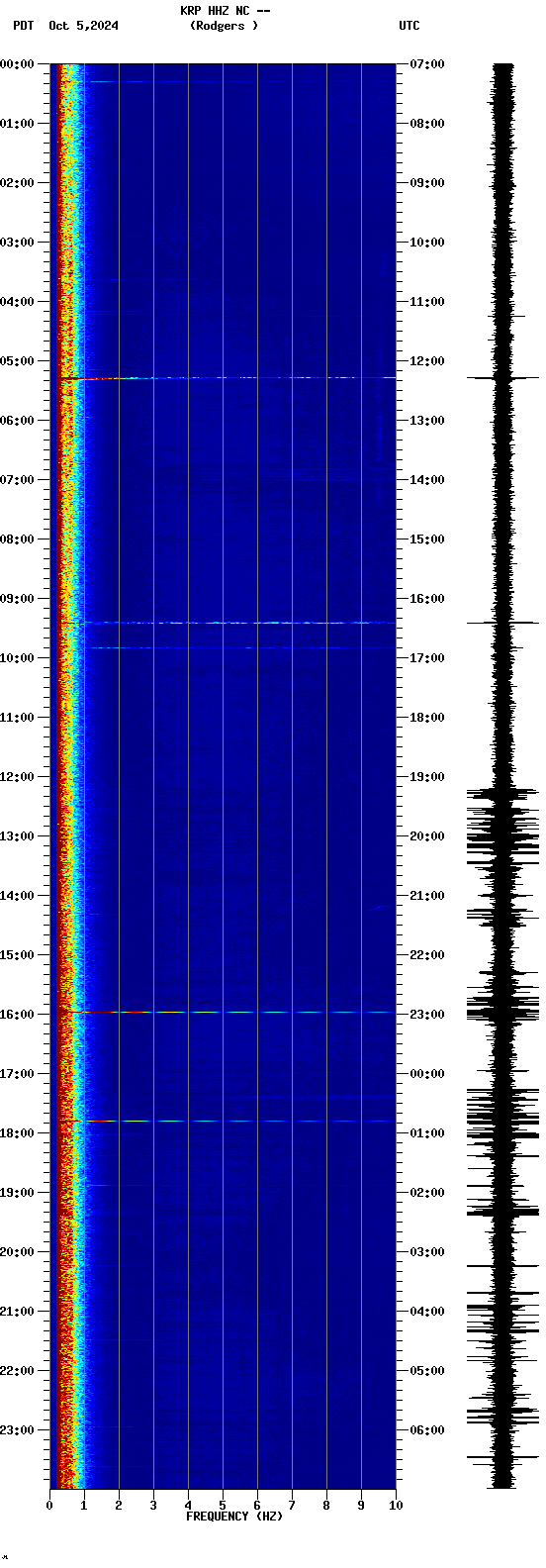Click the '01:00' PDT time label
The height and width of the screenshot is (1568, 546).
coord(17,124)
